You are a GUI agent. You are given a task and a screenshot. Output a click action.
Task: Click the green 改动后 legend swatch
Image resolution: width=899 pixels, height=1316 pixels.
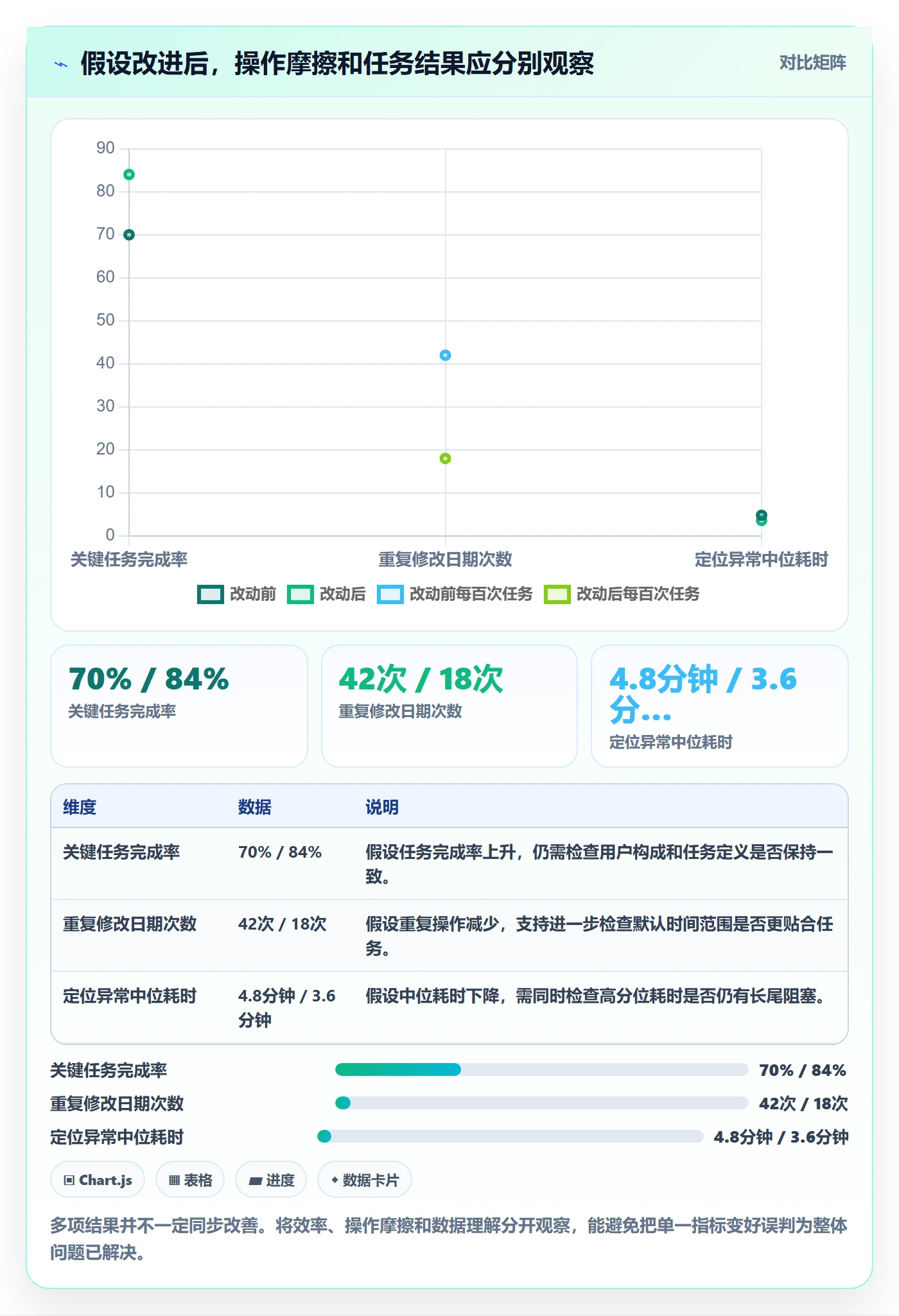(300, 594)
